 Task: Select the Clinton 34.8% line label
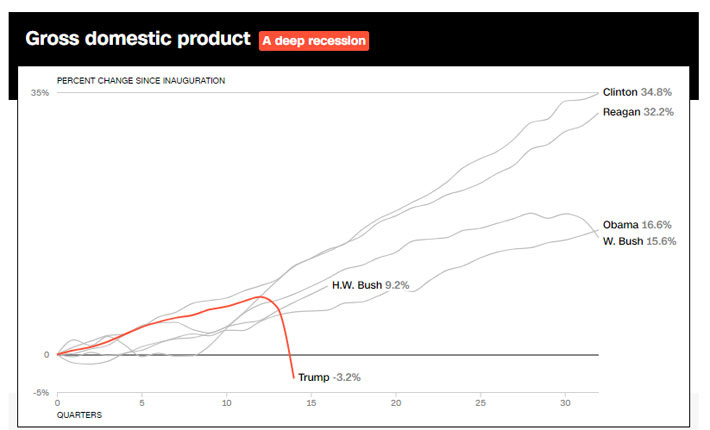point(637,92)
